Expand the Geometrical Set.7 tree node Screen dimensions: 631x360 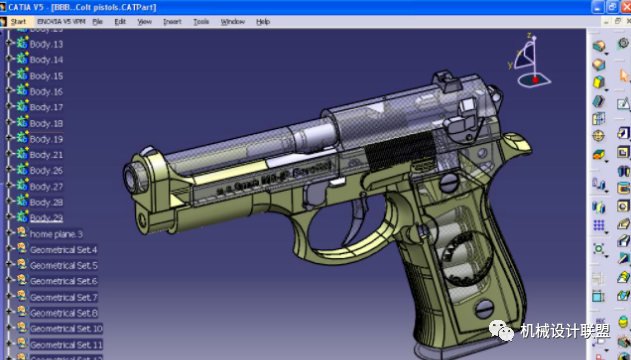click(9, 296)
